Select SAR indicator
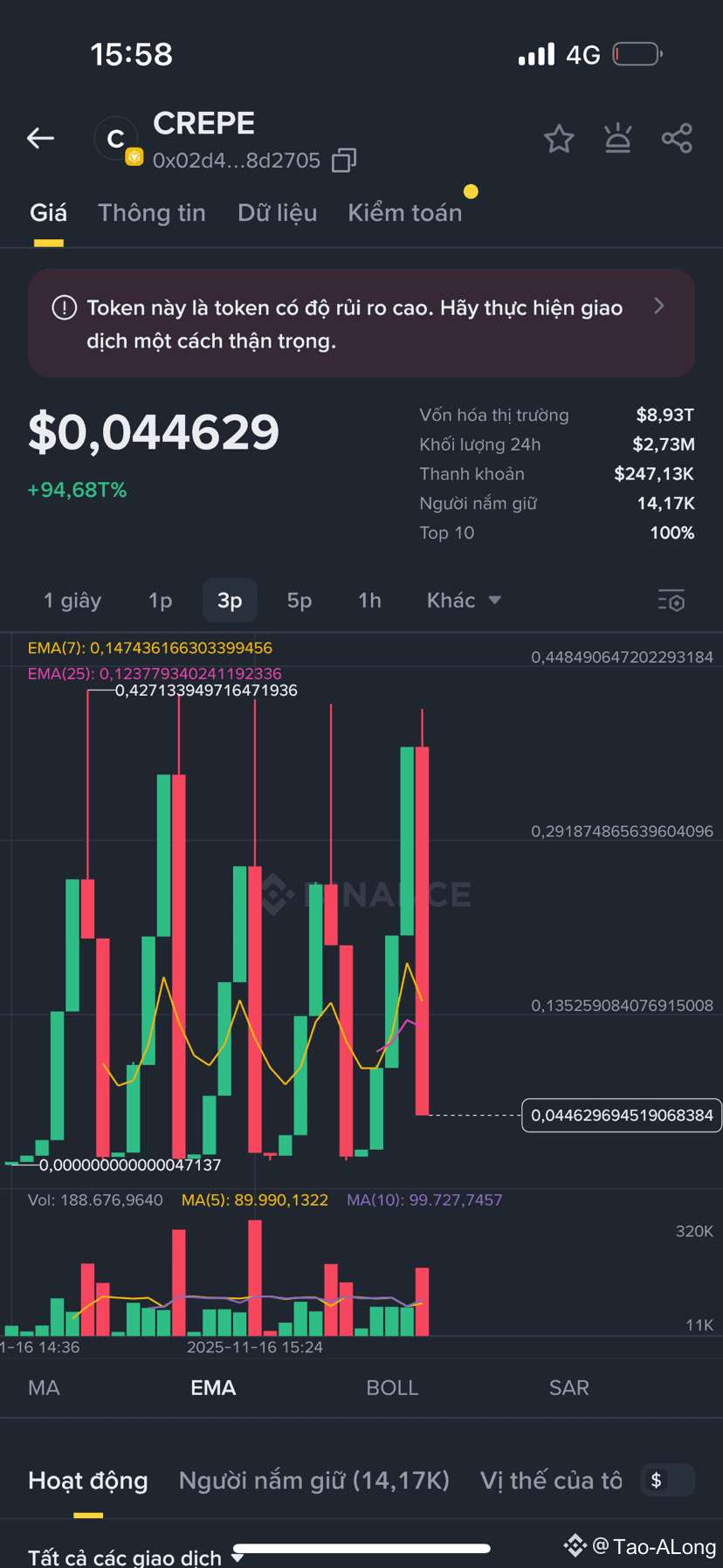Screen dimensions: 723x1568 (569, 1388)
